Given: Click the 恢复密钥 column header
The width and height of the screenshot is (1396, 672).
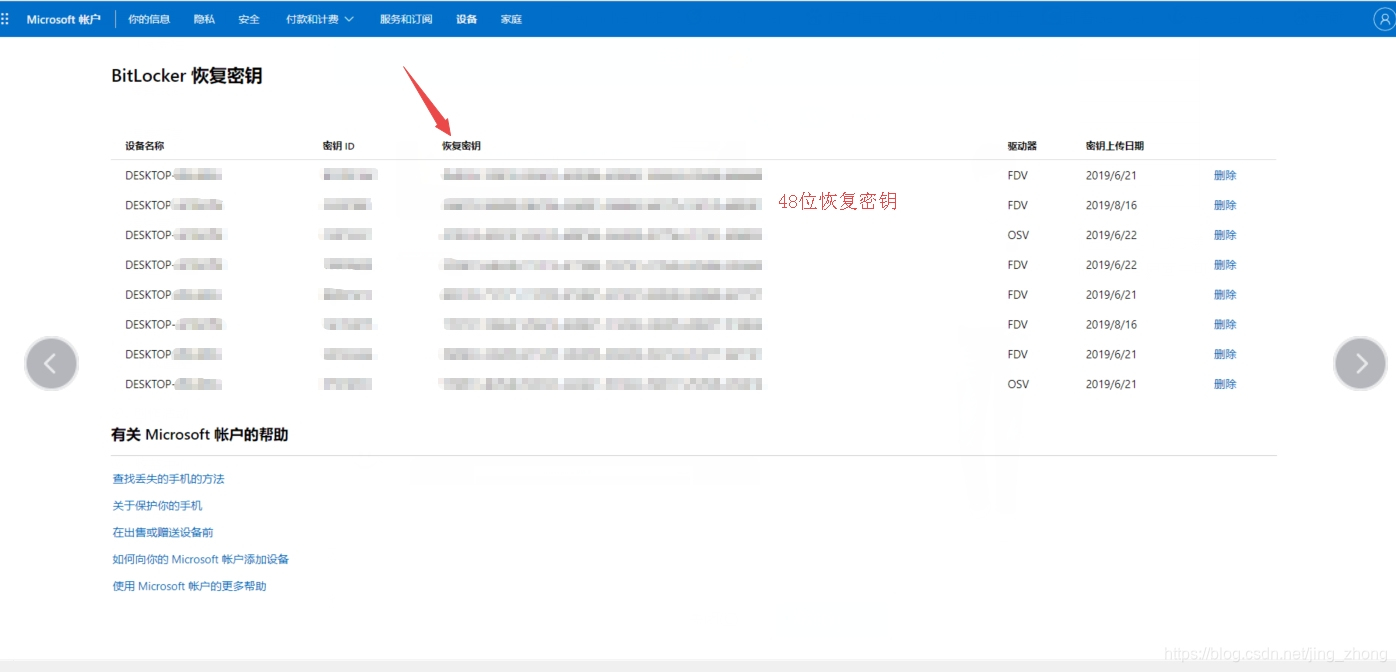Looking at the screenshot, I should point(462,146).
